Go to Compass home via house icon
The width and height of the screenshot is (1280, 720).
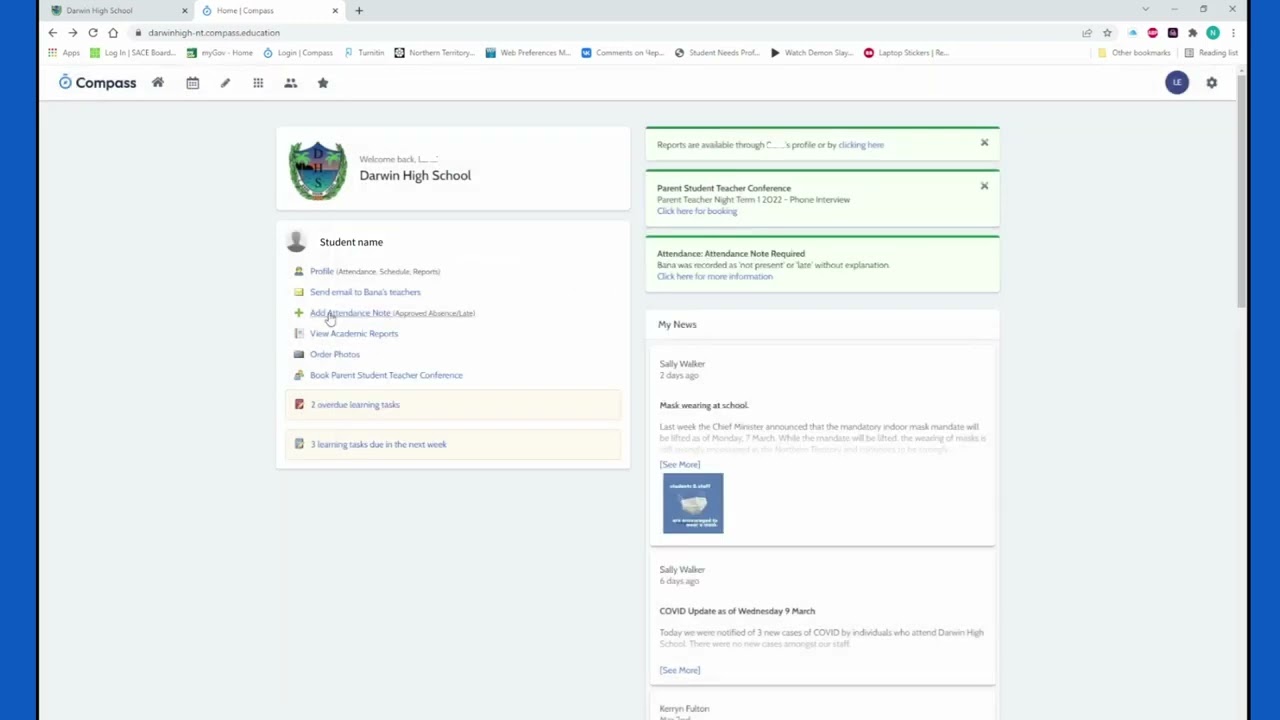pyautogui.click(x=158, y=83)
